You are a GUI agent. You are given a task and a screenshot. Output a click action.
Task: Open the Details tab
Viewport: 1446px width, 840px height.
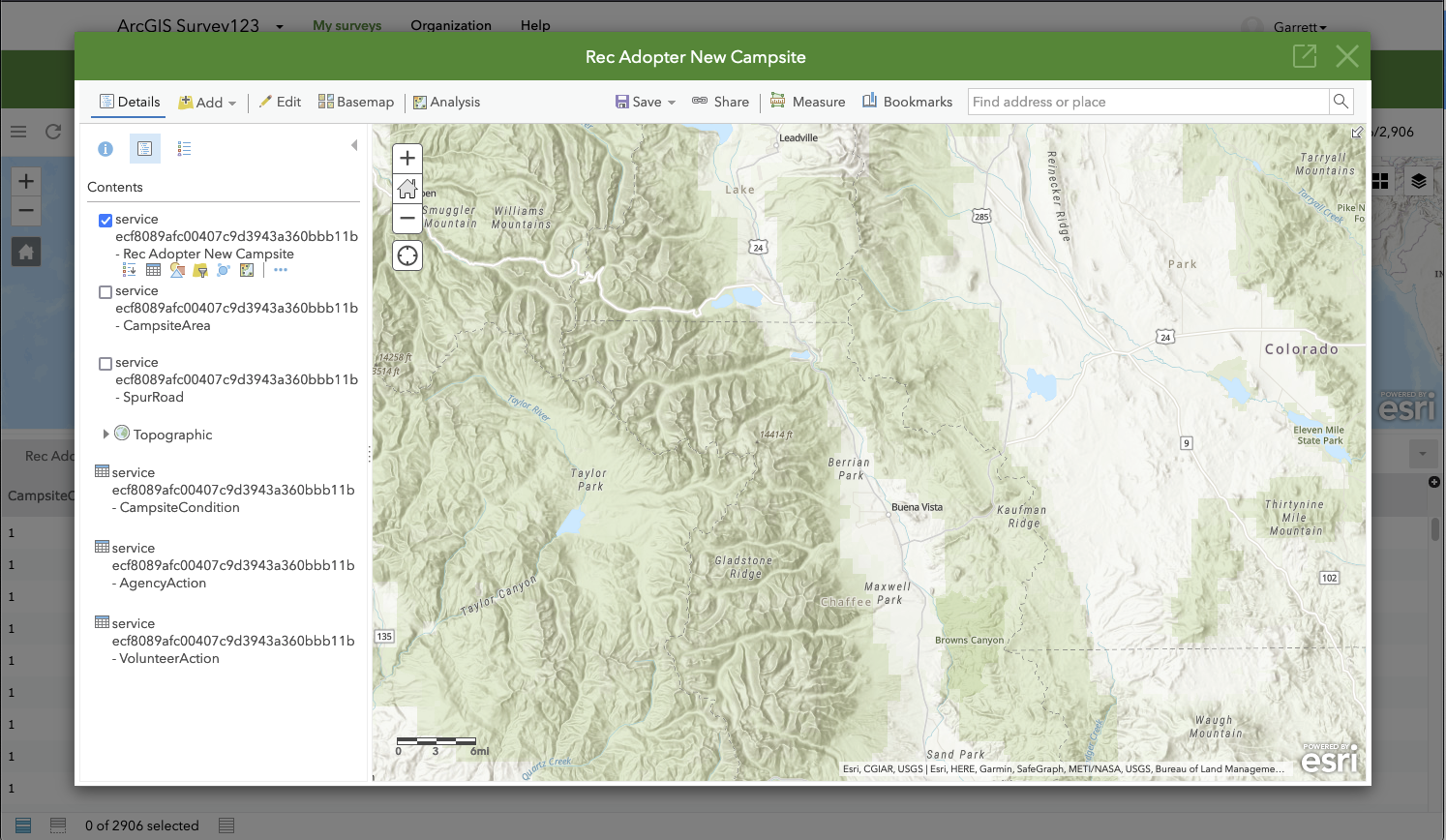click(130, 102)
